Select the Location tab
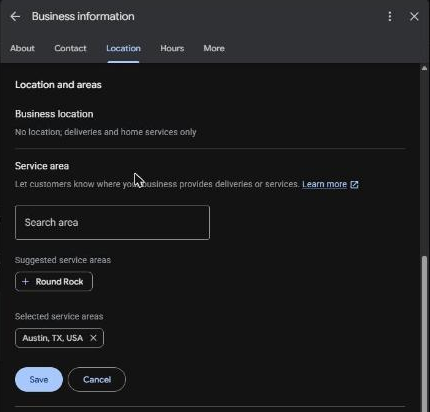 (x=123, y=49)
